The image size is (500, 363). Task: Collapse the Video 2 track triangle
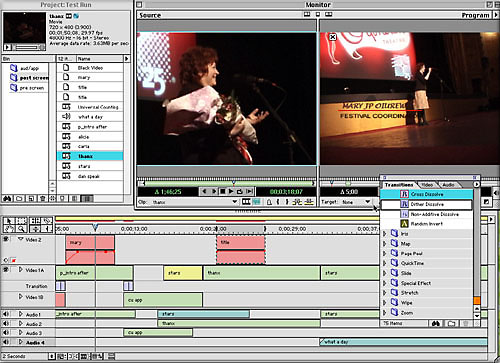21,239
